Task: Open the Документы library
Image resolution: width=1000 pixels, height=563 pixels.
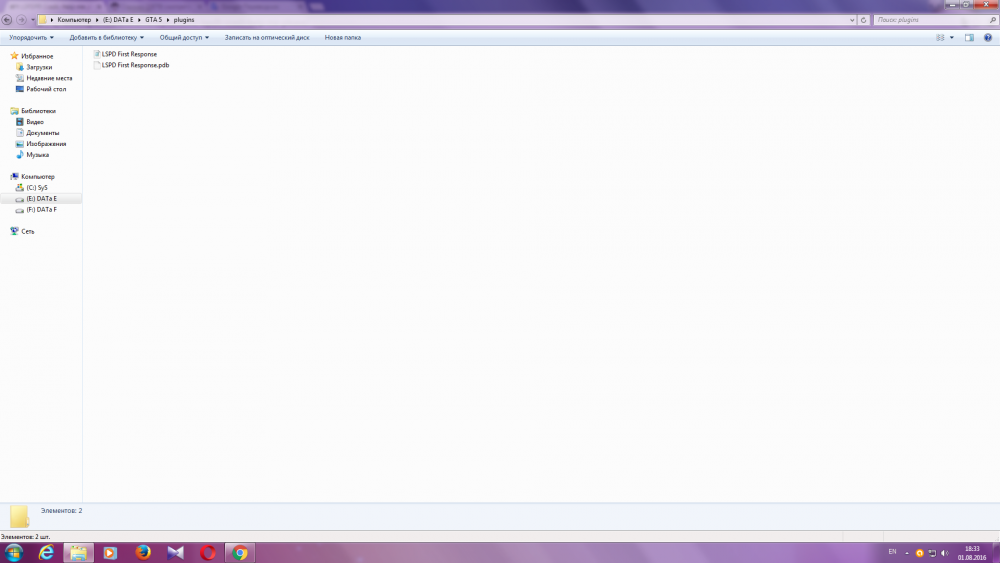Action: click(x=43, y=133)
